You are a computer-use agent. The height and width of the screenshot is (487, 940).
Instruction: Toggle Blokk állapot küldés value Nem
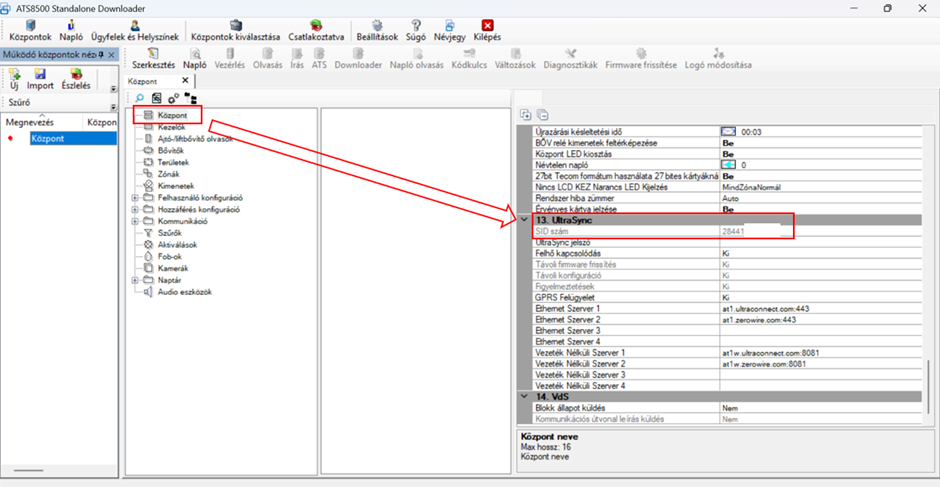click(820, 408)
